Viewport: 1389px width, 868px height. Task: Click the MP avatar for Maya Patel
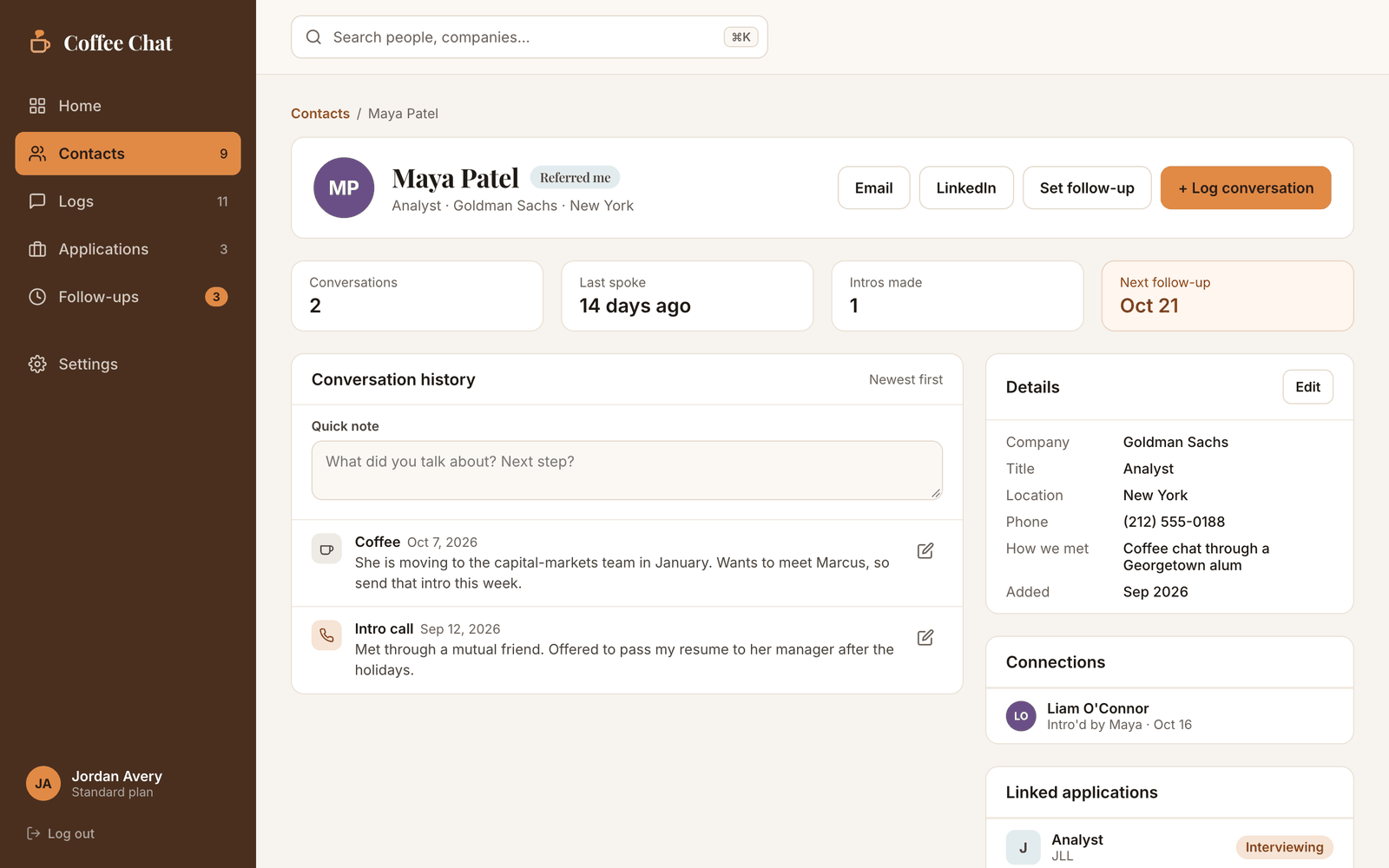click(x=344, y=187)
